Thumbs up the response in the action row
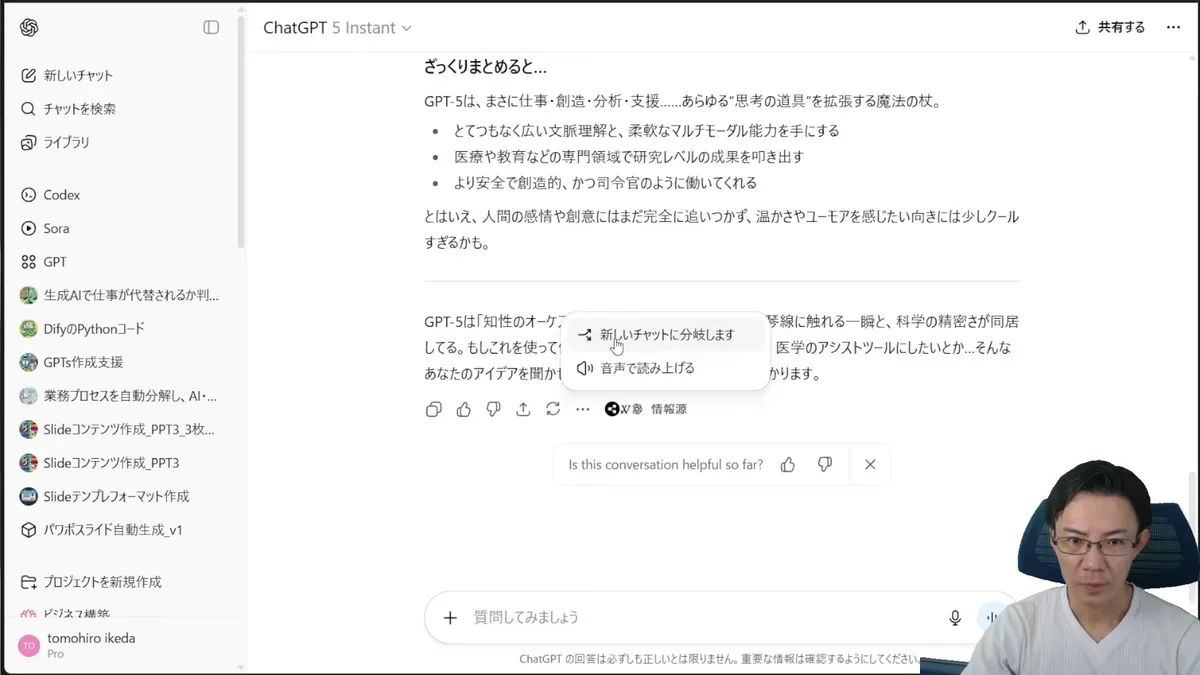This screenshot has width=1200, height=675. [x=464, y=409]
